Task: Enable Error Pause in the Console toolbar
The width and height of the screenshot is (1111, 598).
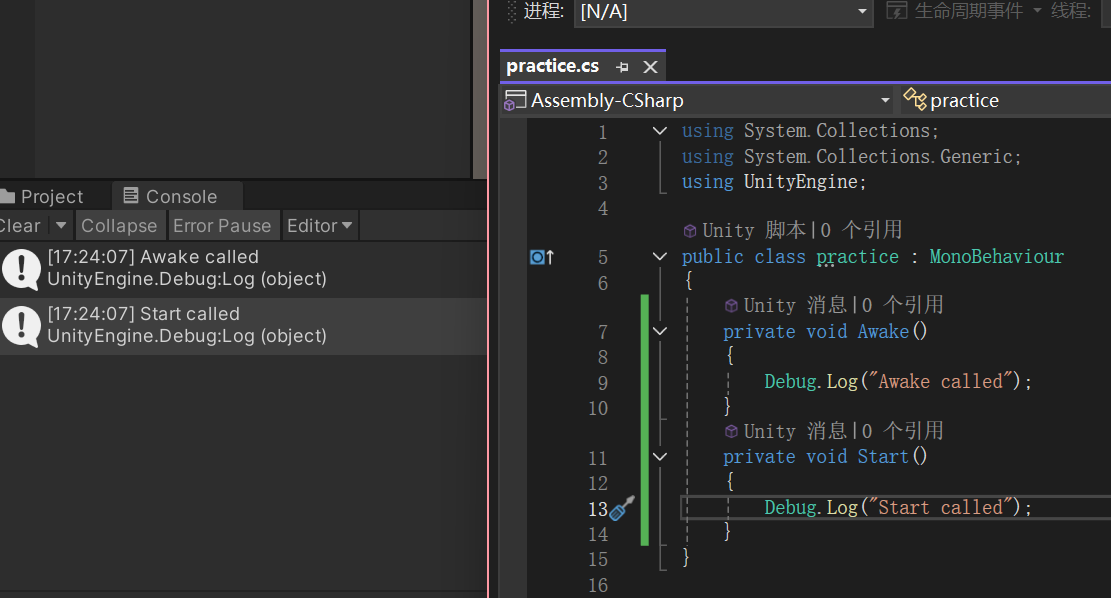Action: [x=223, y=226]
